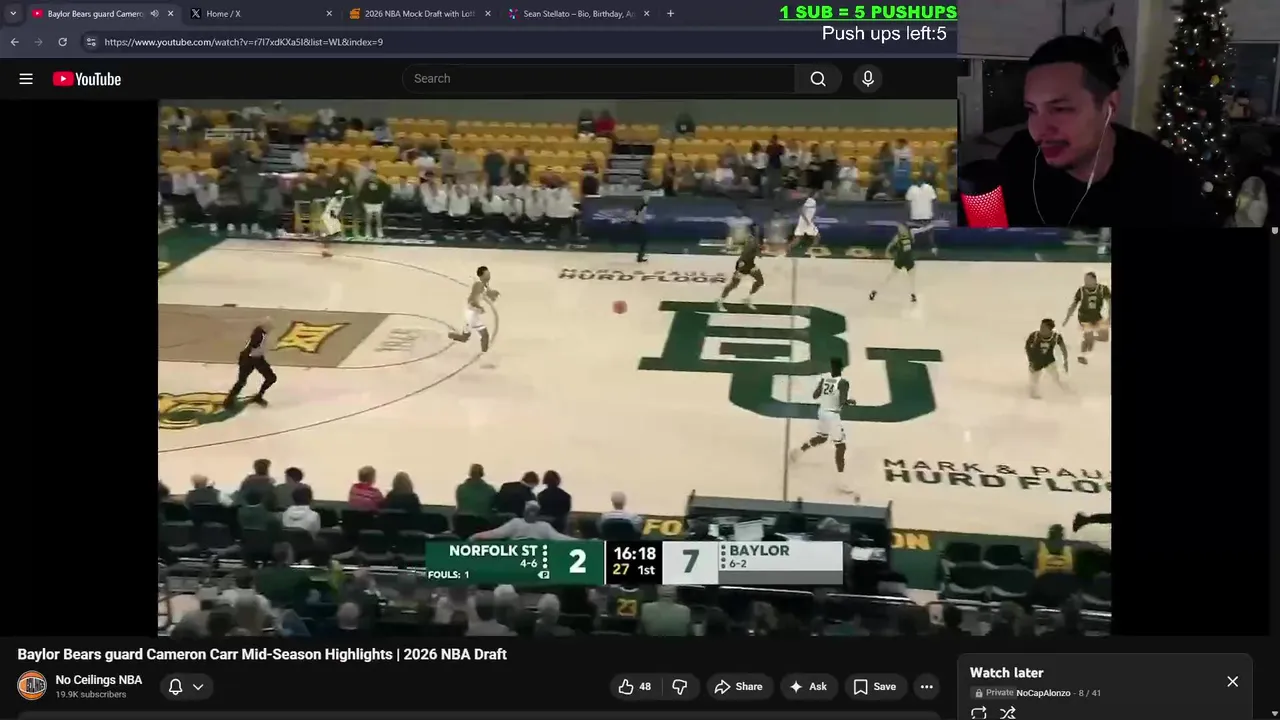Expand the subscription notification dropdown arrow
This screenshot has width=1280, height=720.
(198, 686)
